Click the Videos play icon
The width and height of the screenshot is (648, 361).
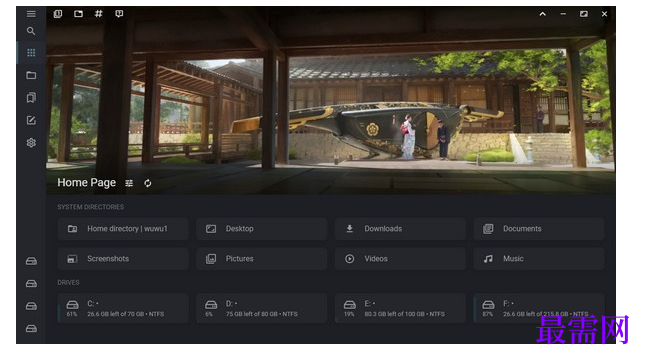[x=350, y=259]
